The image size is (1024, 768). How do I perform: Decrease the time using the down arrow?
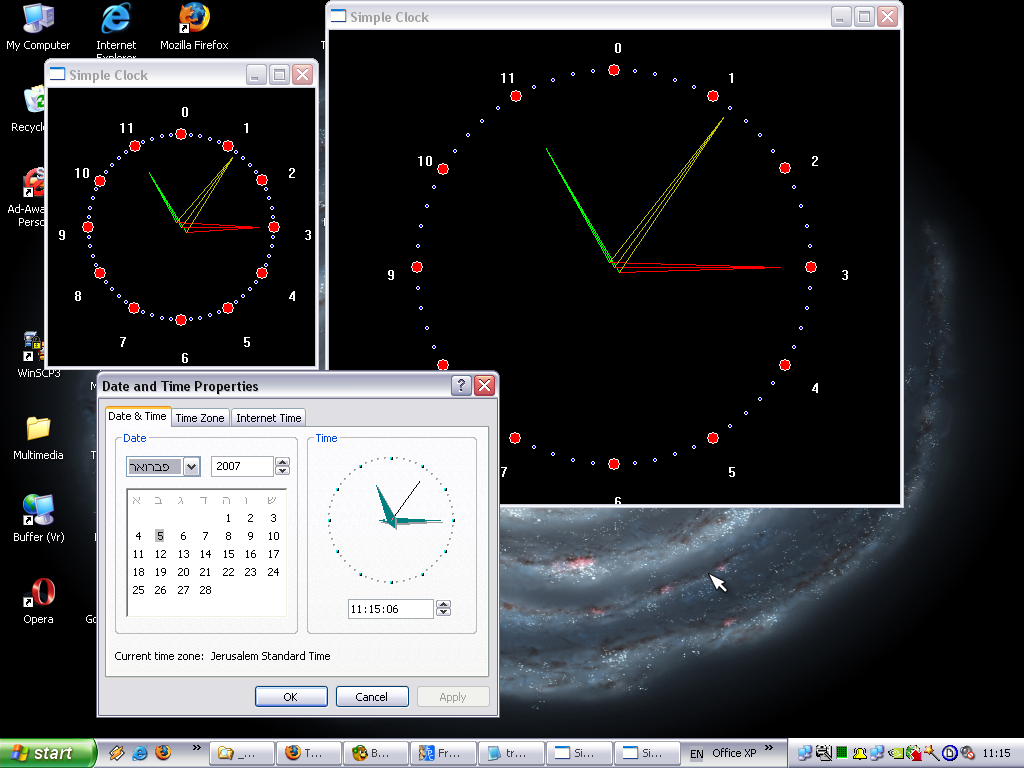(444, 613)
